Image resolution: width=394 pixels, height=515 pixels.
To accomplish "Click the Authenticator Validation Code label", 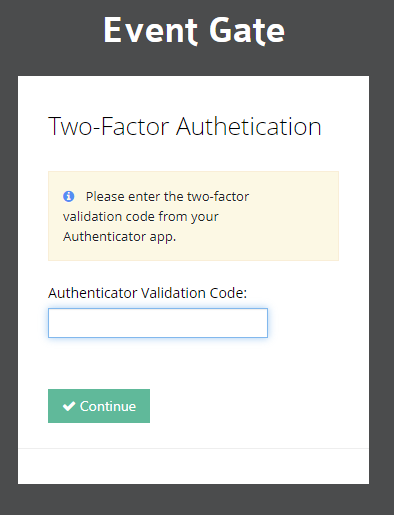I will pyautogui.click(x=147, y=293).
